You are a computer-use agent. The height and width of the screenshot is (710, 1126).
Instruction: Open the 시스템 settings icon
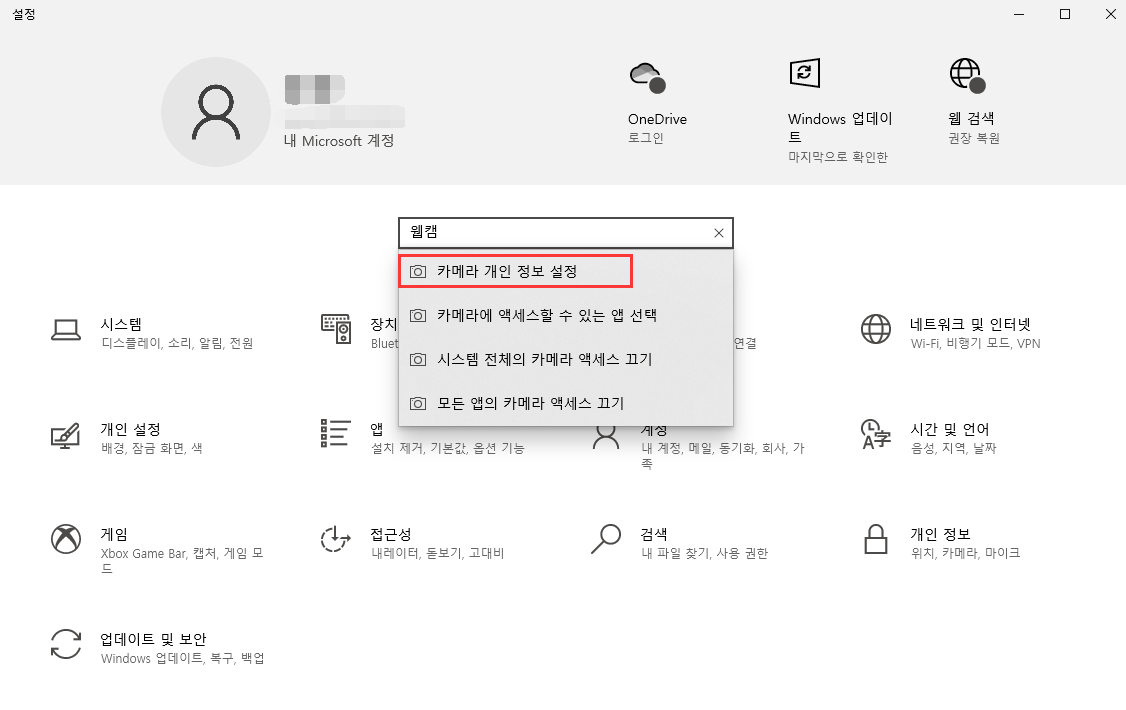(x=65, y=328)
